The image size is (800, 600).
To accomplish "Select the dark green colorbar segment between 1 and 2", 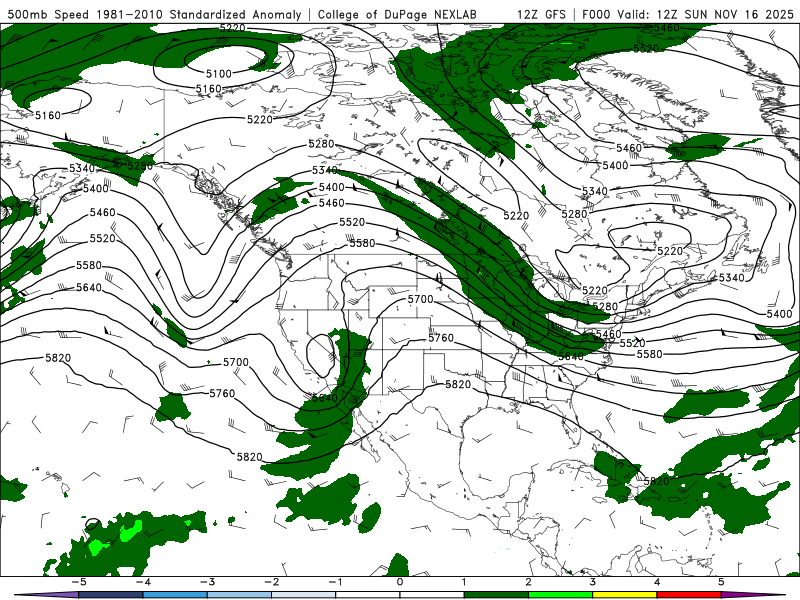I will [x=496, y=595].
